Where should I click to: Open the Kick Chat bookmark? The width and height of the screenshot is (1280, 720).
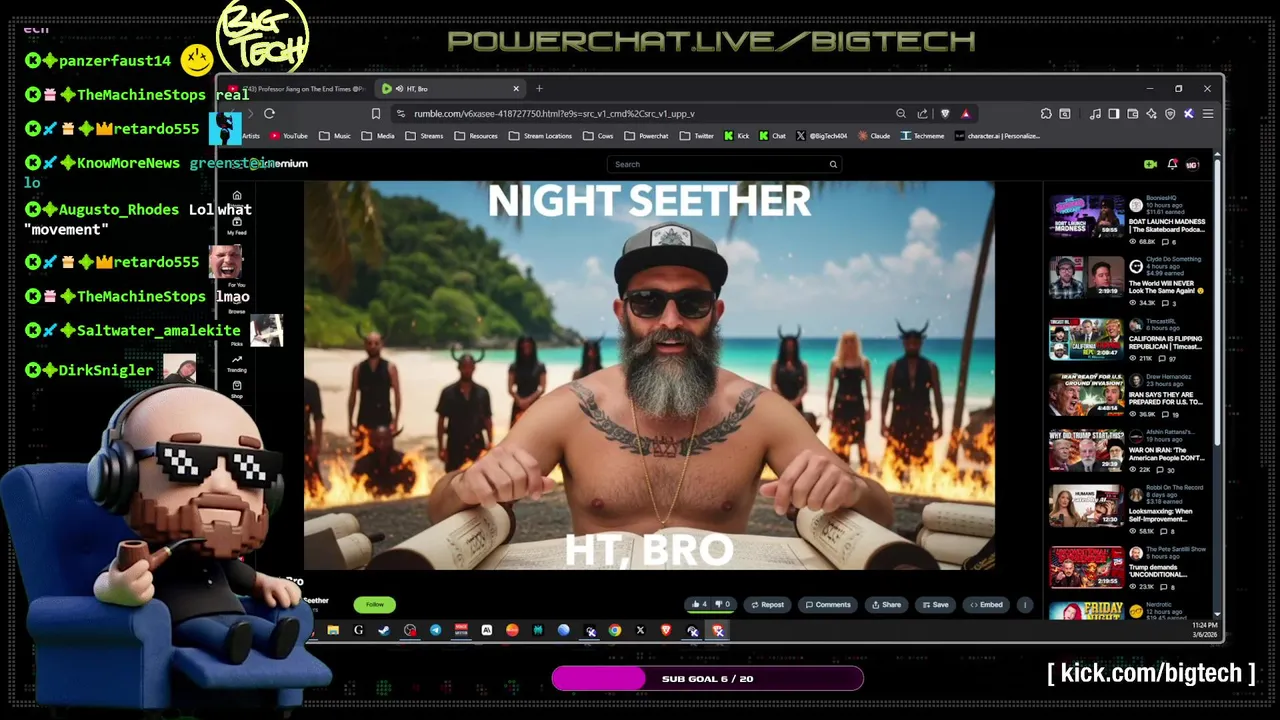click(x=772, y=136)
